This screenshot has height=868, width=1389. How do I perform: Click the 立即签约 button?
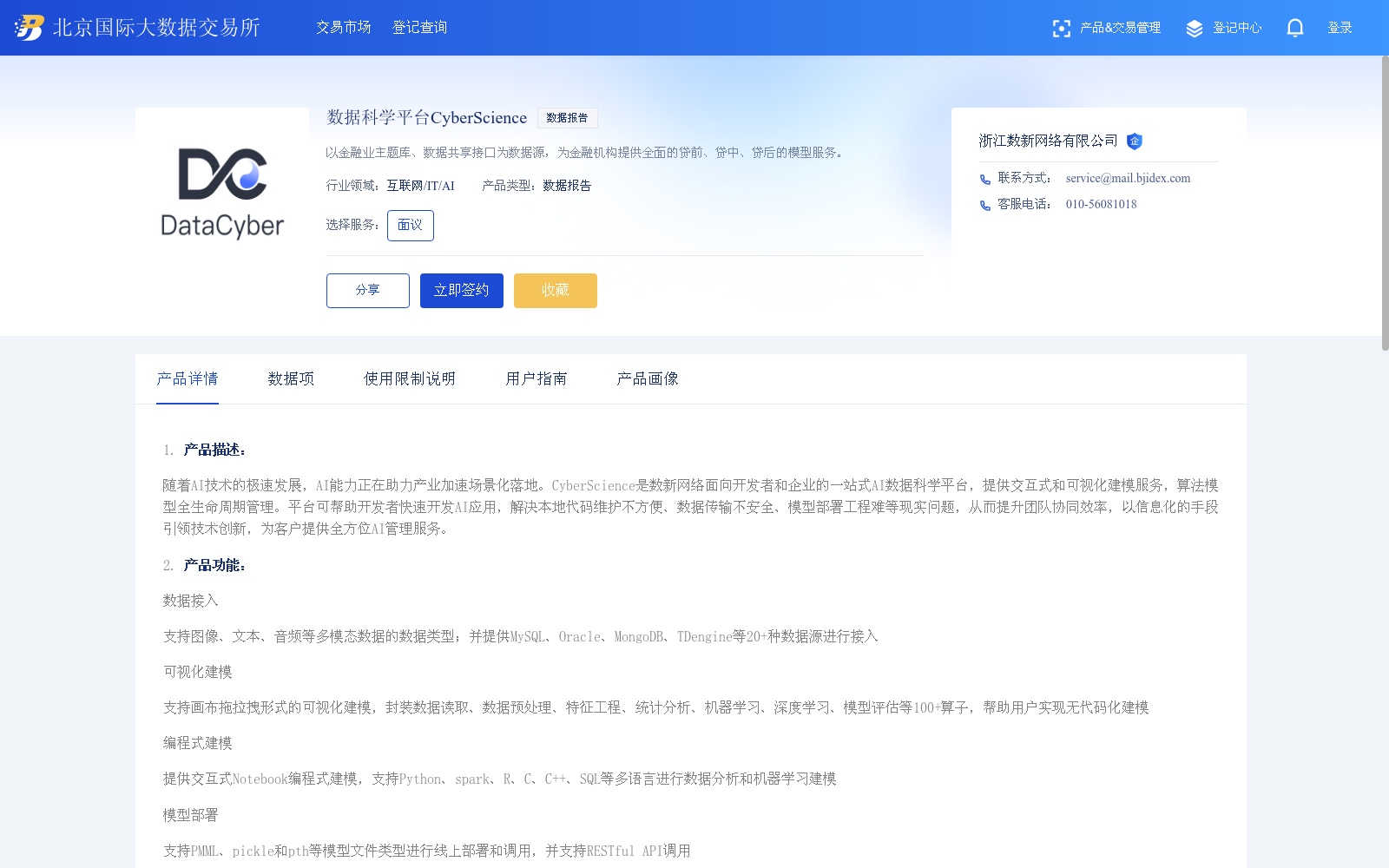462,291
